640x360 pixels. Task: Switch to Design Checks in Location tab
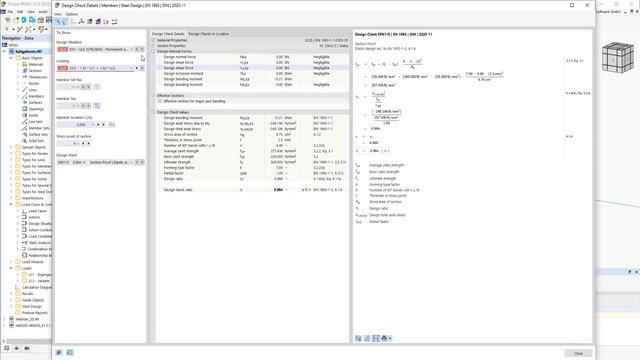point(209,34)
